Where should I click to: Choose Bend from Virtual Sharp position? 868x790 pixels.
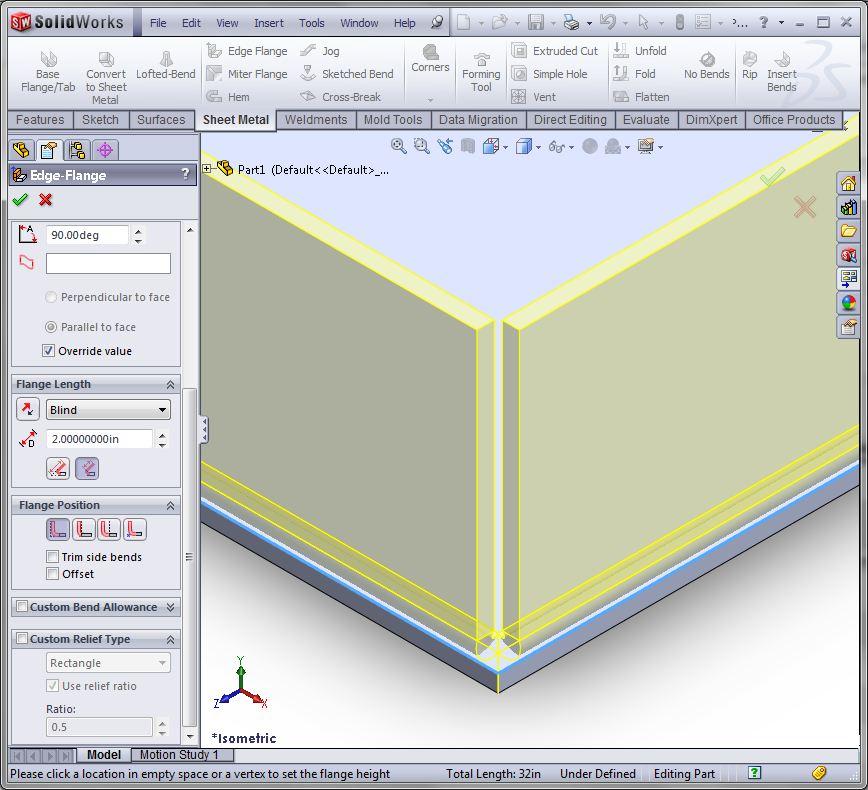[x=135, y=529]
